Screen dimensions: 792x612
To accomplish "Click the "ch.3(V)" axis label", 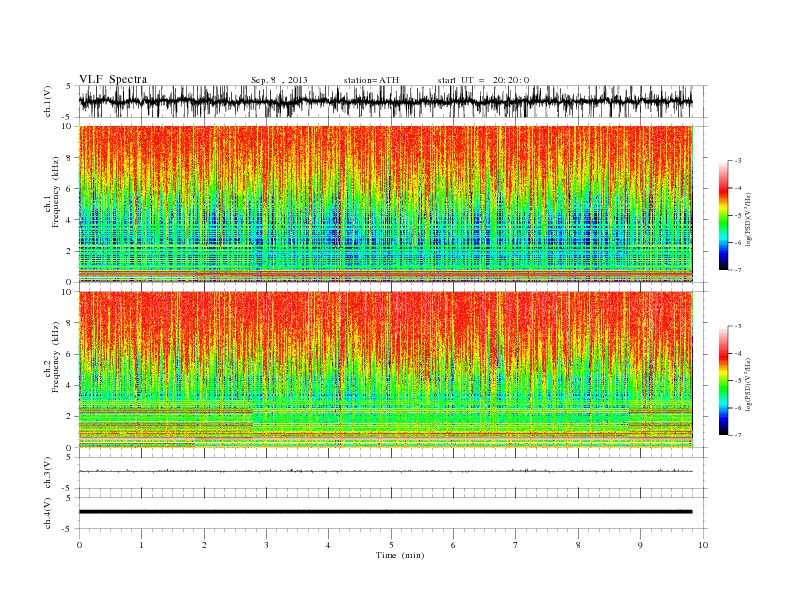I will pyautogui.click(x=48, y=473).
